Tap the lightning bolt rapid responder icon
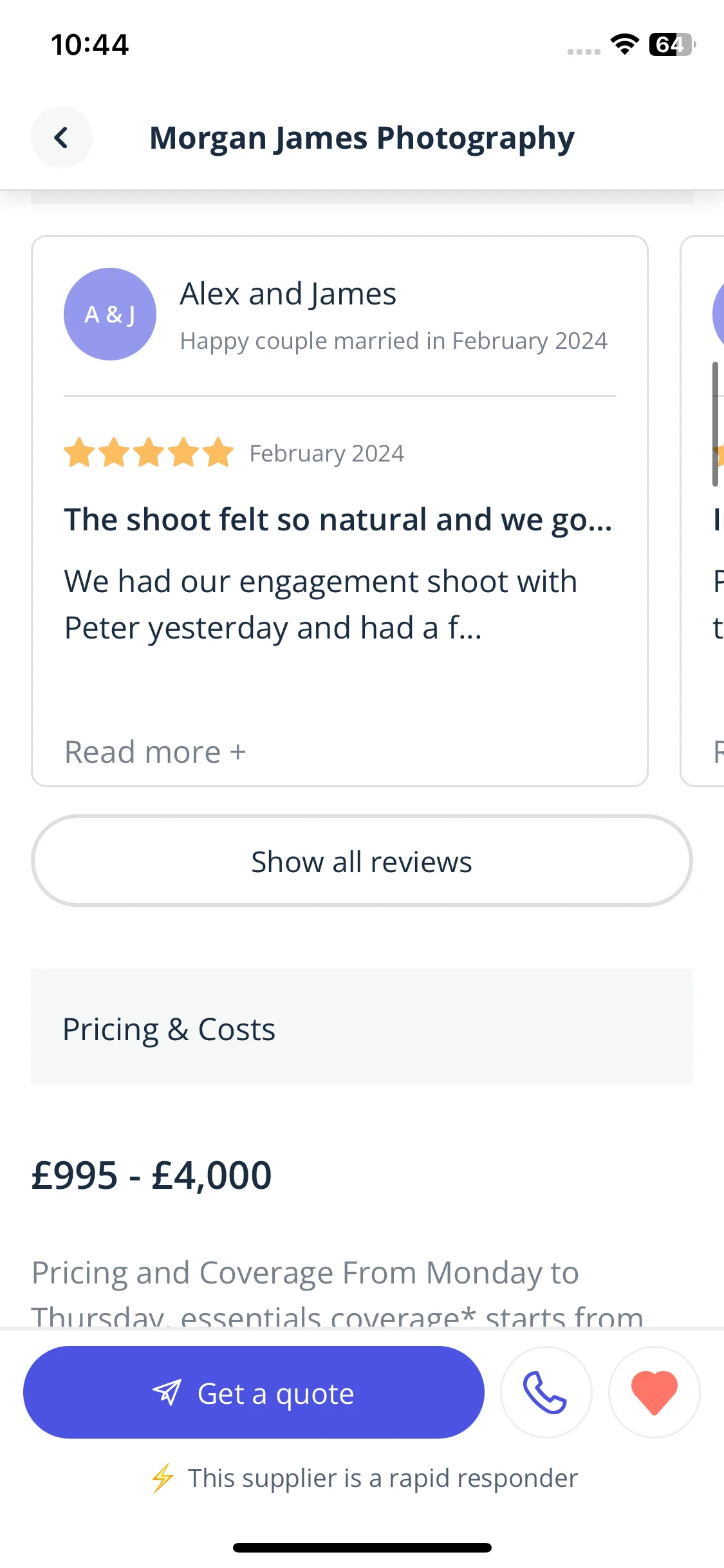The height and width of the screenshot is (1568, 724). pos(162,1478)
